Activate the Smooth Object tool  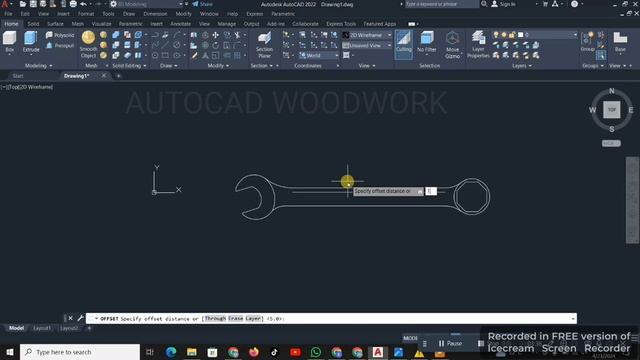pyautogui.click(x=88, y=44)
